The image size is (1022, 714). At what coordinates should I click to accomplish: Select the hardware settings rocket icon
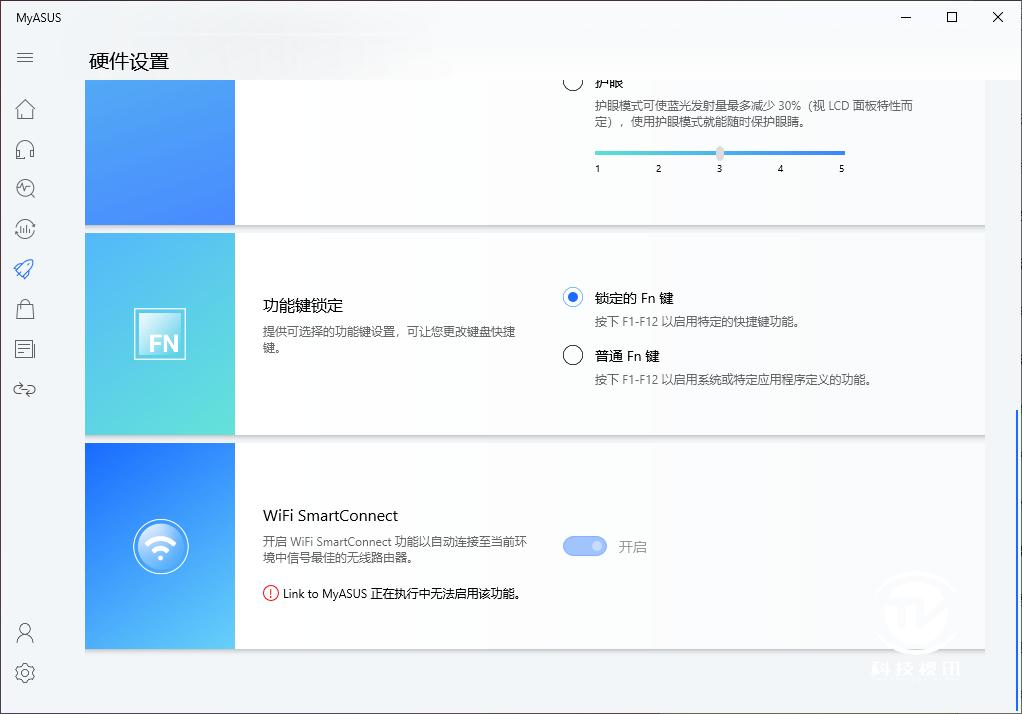(25, 269)
